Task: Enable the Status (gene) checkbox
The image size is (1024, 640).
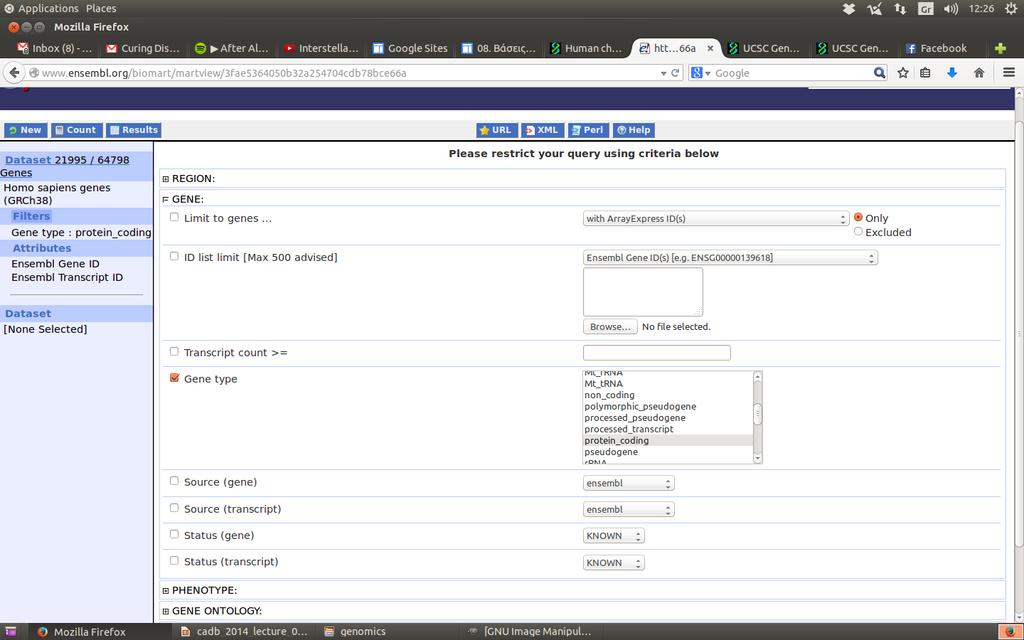Action: click(174, 534)
